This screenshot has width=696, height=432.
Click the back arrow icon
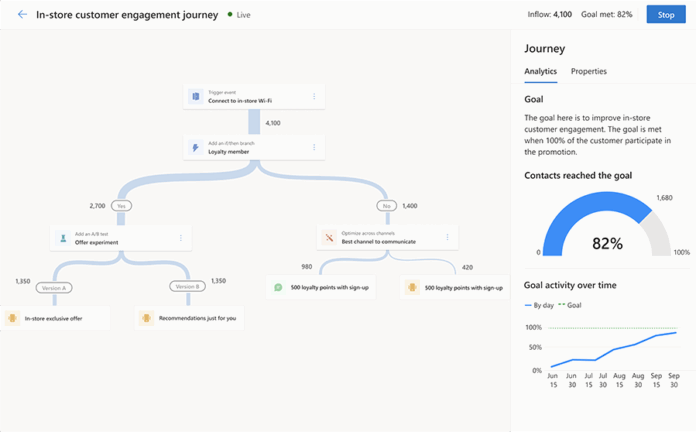pyautogui.click(x=22, y=15)
